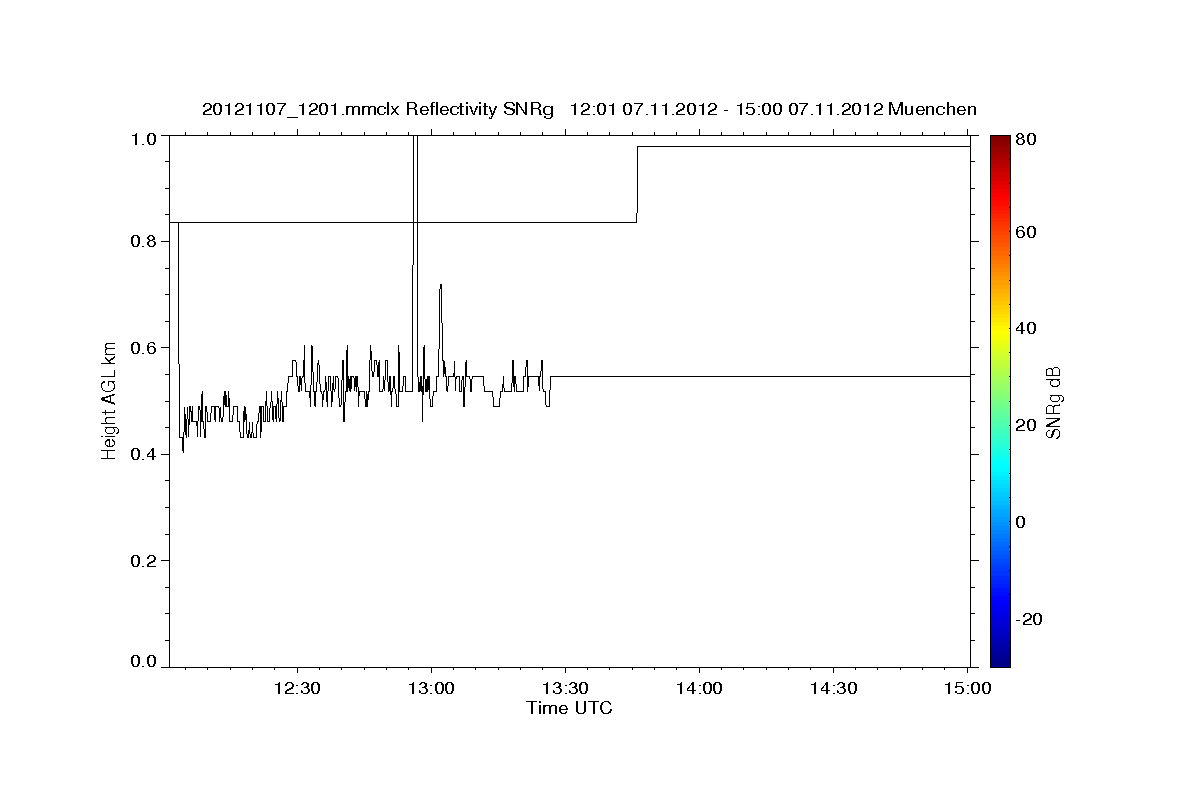The width and height of the screenshot is (1200, 800).
Task: Click the colorbar value 80
Action: 1027,139
